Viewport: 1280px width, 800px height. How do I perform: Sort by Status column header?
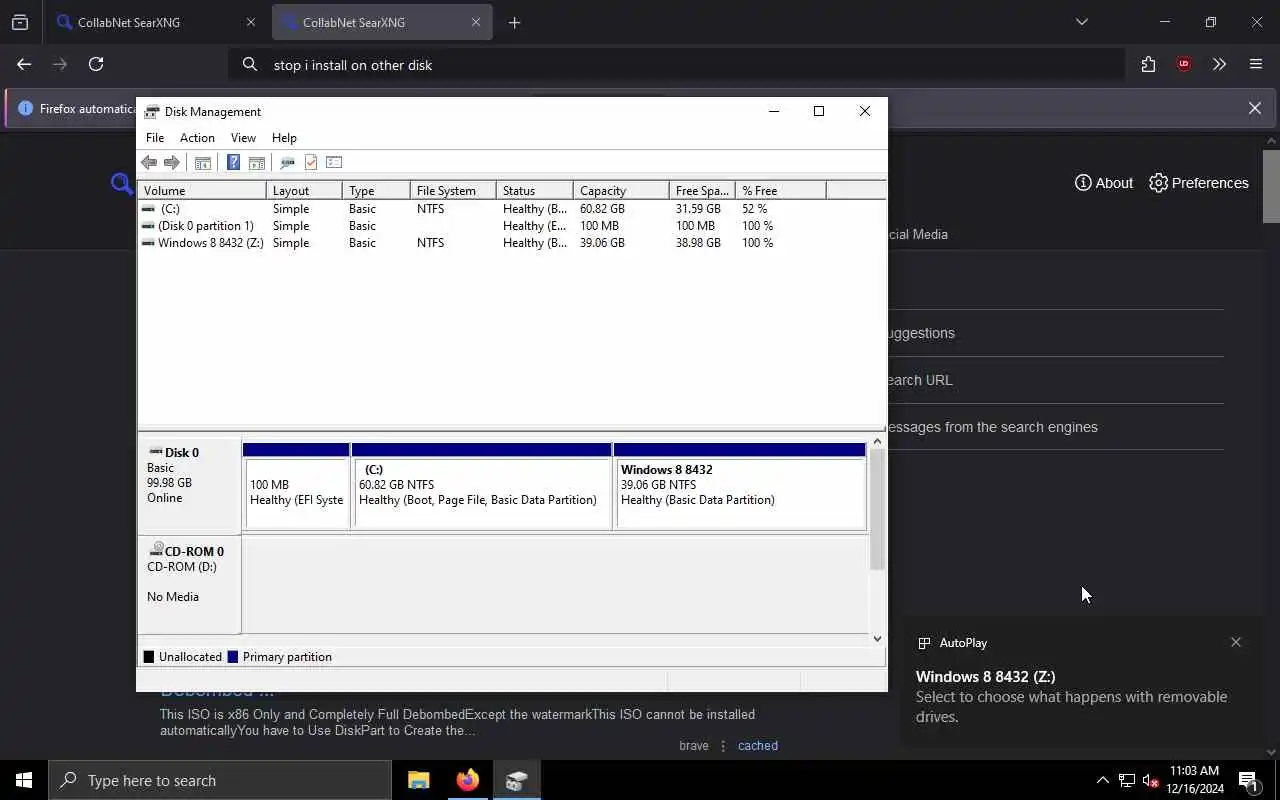coord(535,190)
